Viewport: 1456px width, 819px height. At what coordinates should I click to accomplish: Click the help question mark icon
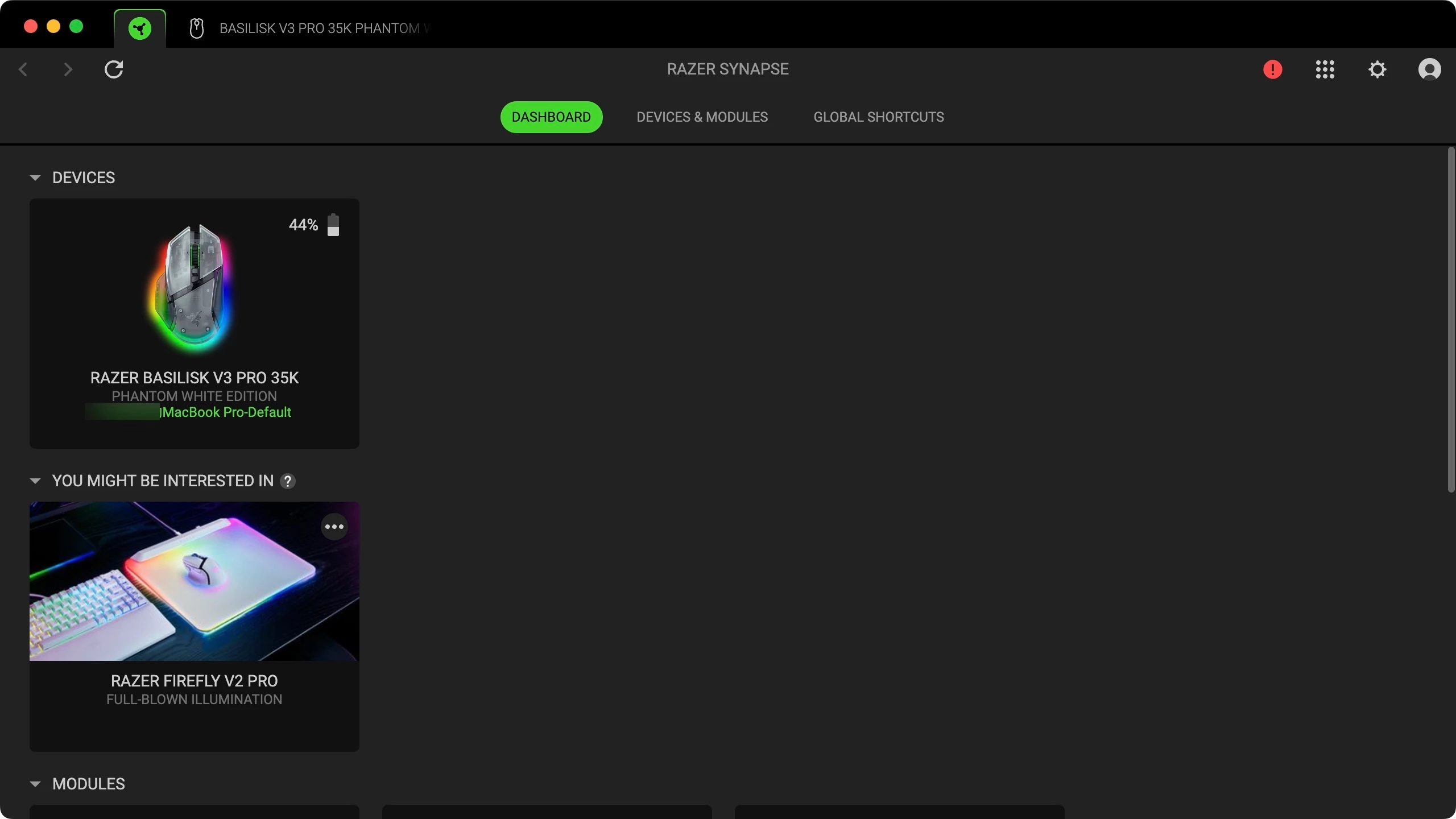pos(288,481)
